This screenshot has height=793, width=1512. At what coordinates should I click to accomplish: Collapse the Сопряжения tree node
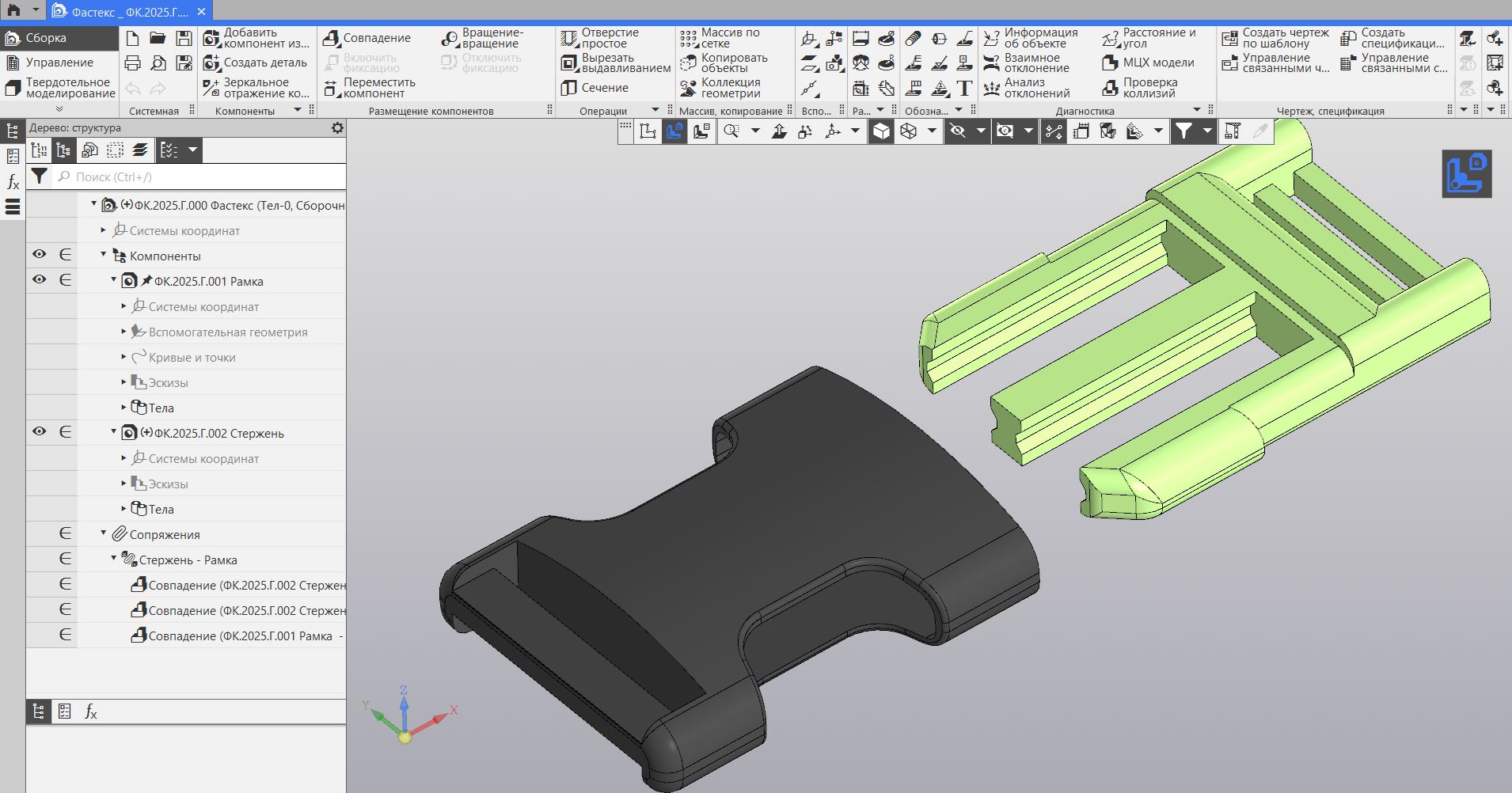104,534
